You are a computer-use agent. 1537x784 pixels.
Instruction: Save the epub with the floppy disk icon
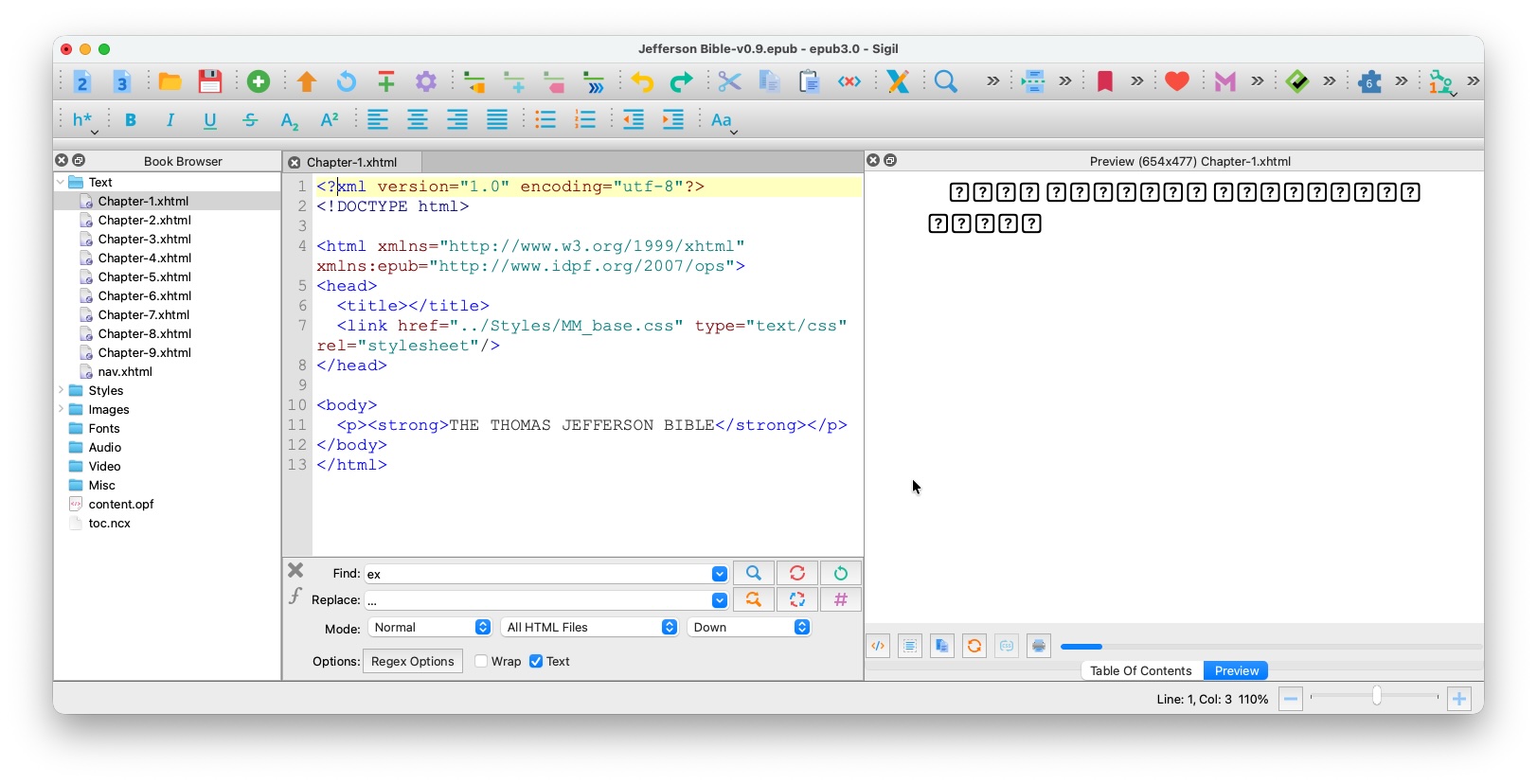pos(210,82)
